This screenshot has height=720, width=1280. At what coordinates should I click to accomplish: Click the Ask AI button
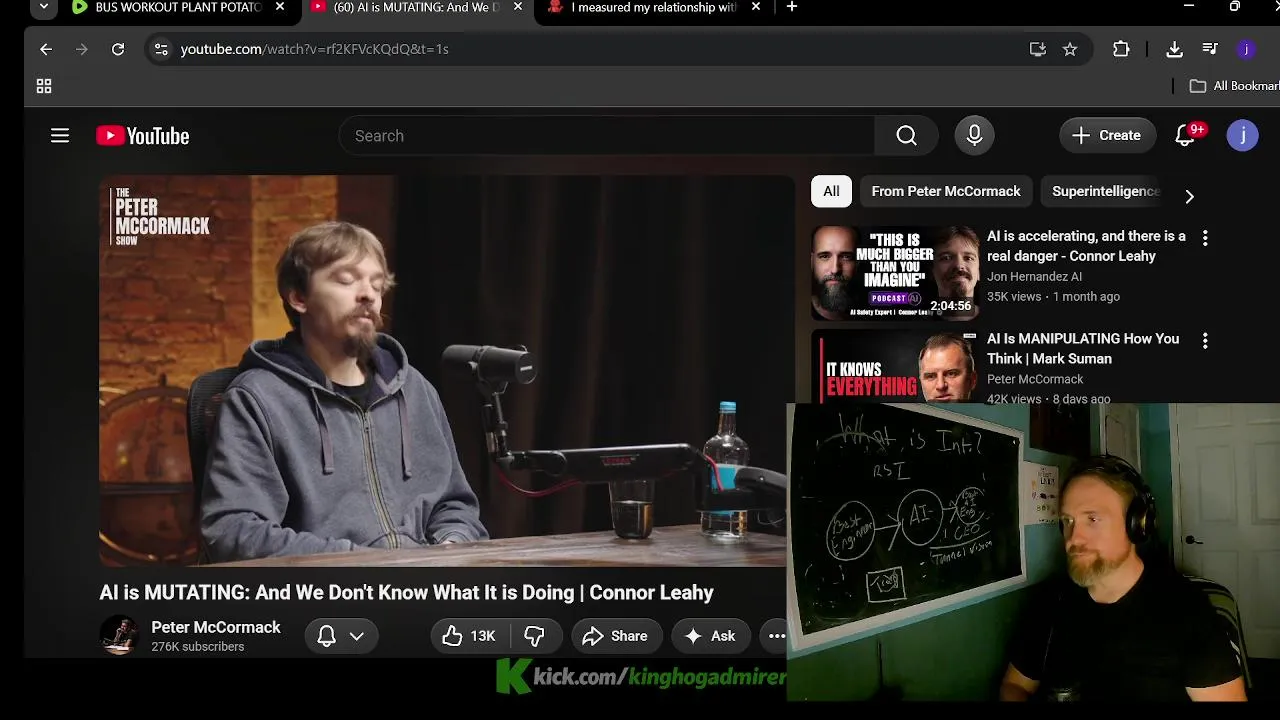[710, 636]
